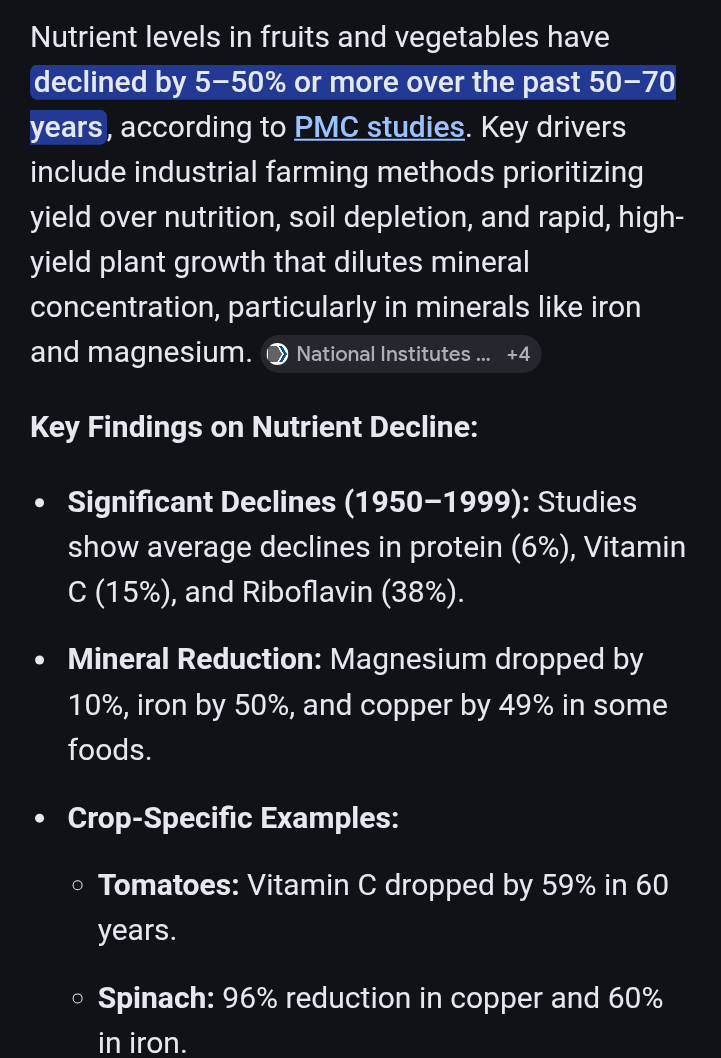Click the National Institutes source icon

pos(277,354)
